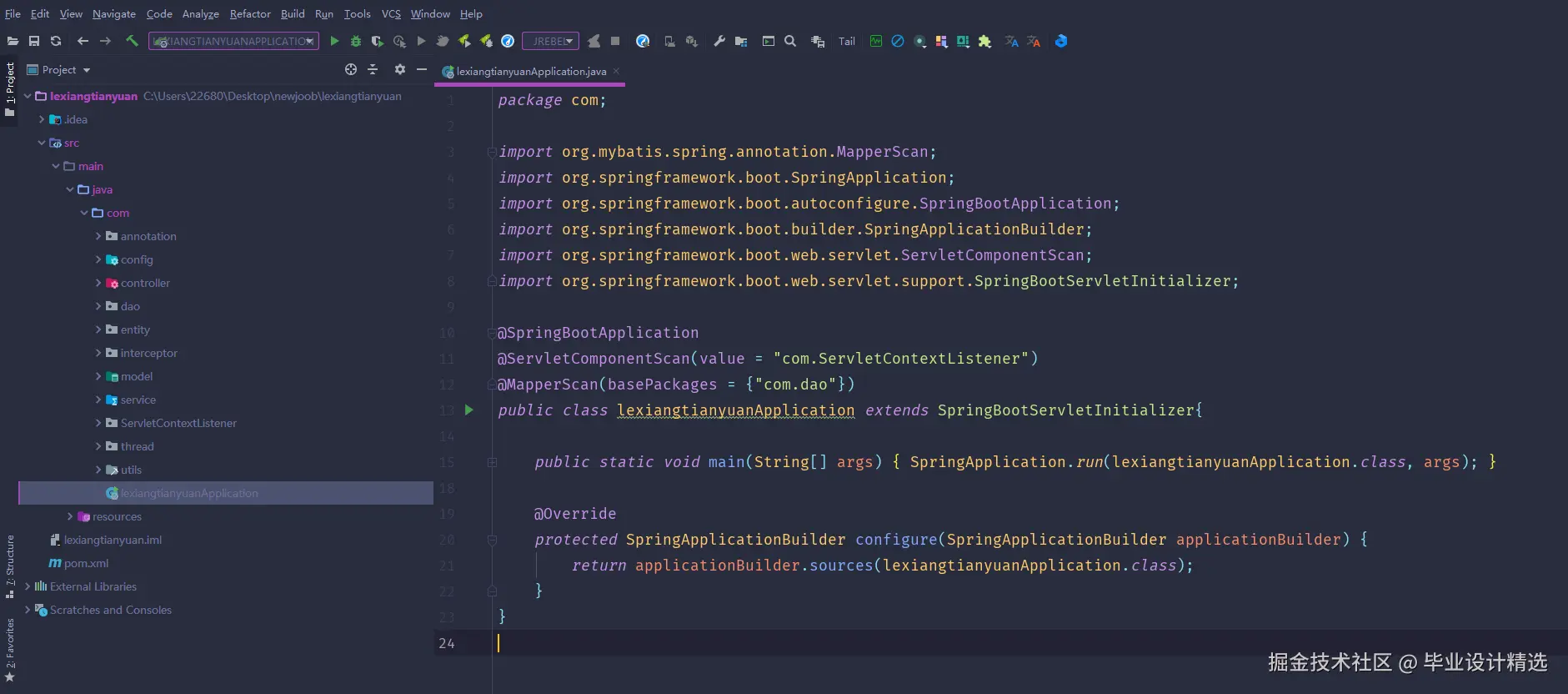The height and width of the screenshot is (694, 1568).
Task: Toggle the 1: Project tool window
Action: (9, 89)
